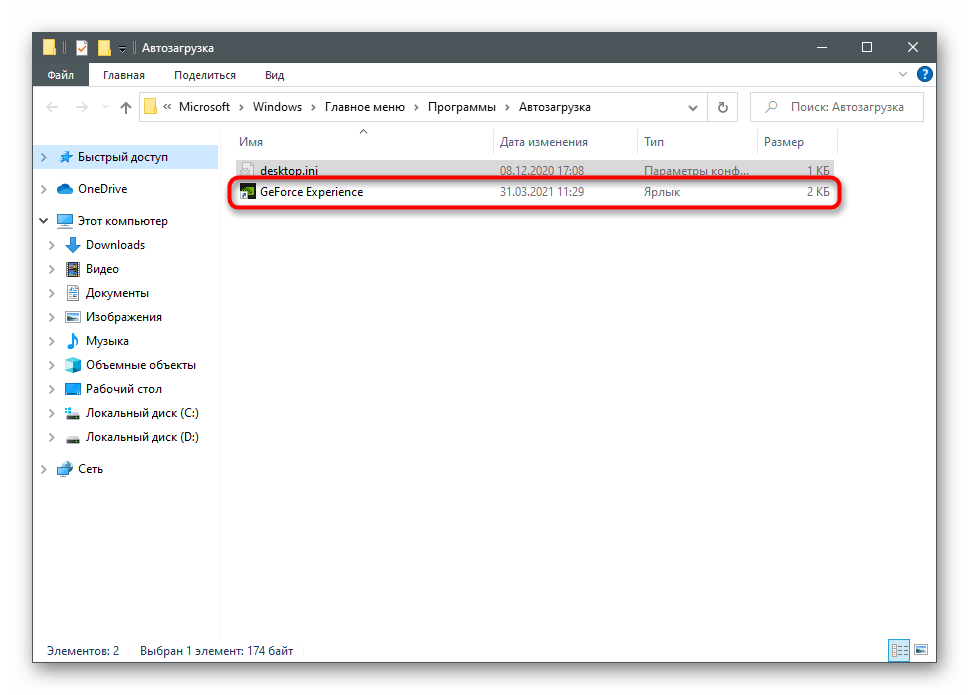This screenshot has height=695, width=969.
Task: Switch to details view icon
Action: 898,651
